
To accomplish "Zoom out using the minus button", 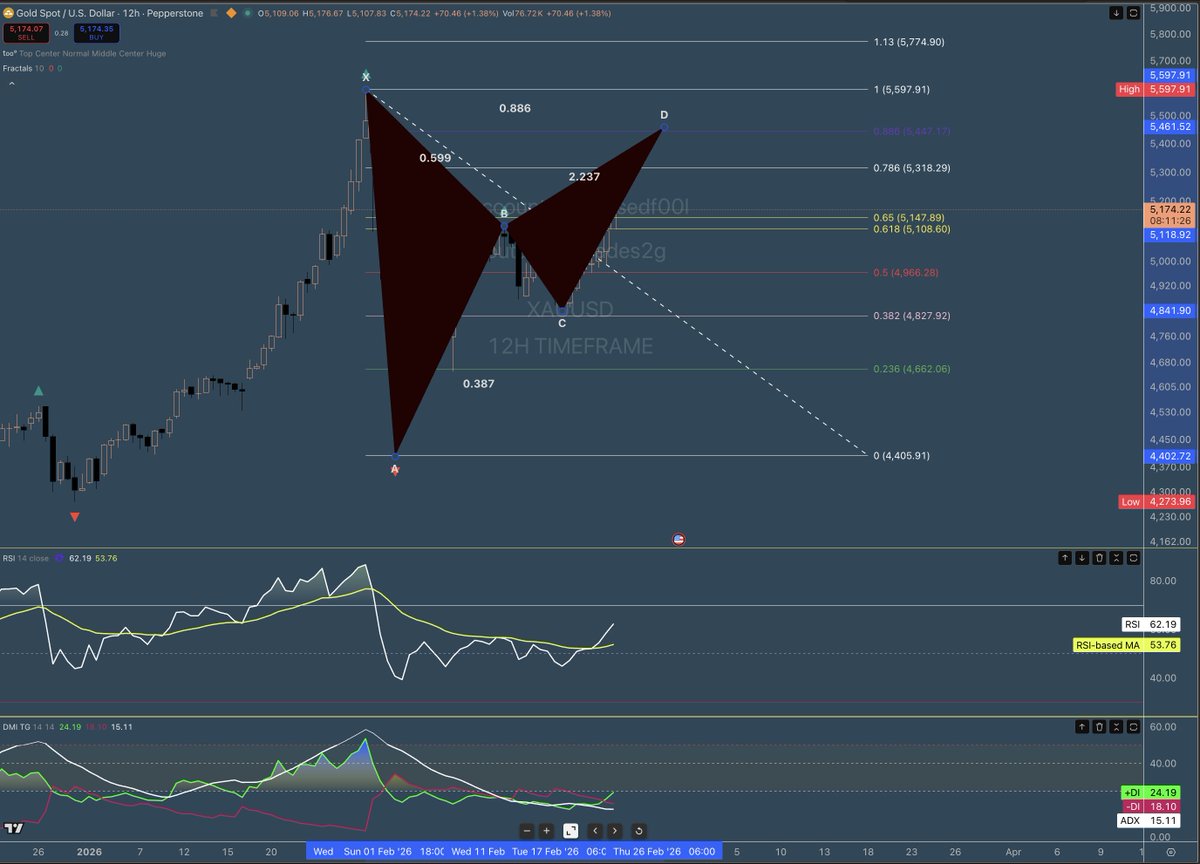I will [x=527, y=830].
